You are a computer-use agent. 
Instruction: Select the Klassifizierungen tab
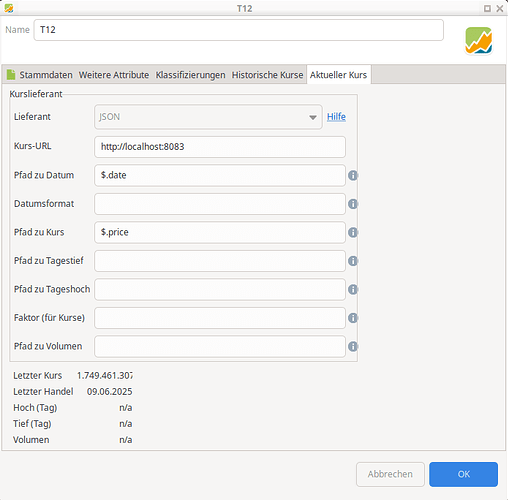[190, 75]
